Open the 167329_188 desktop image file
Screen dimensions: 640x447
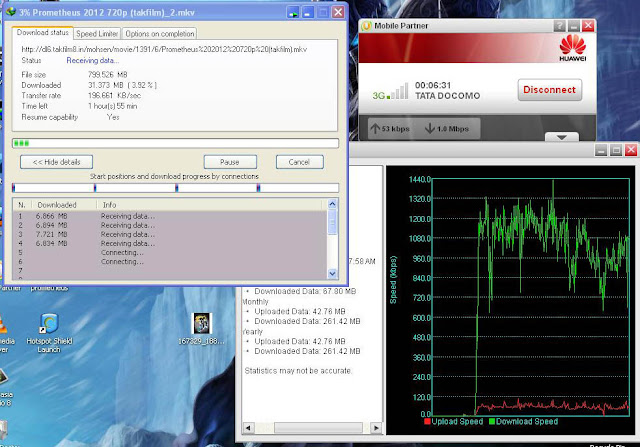202,329
